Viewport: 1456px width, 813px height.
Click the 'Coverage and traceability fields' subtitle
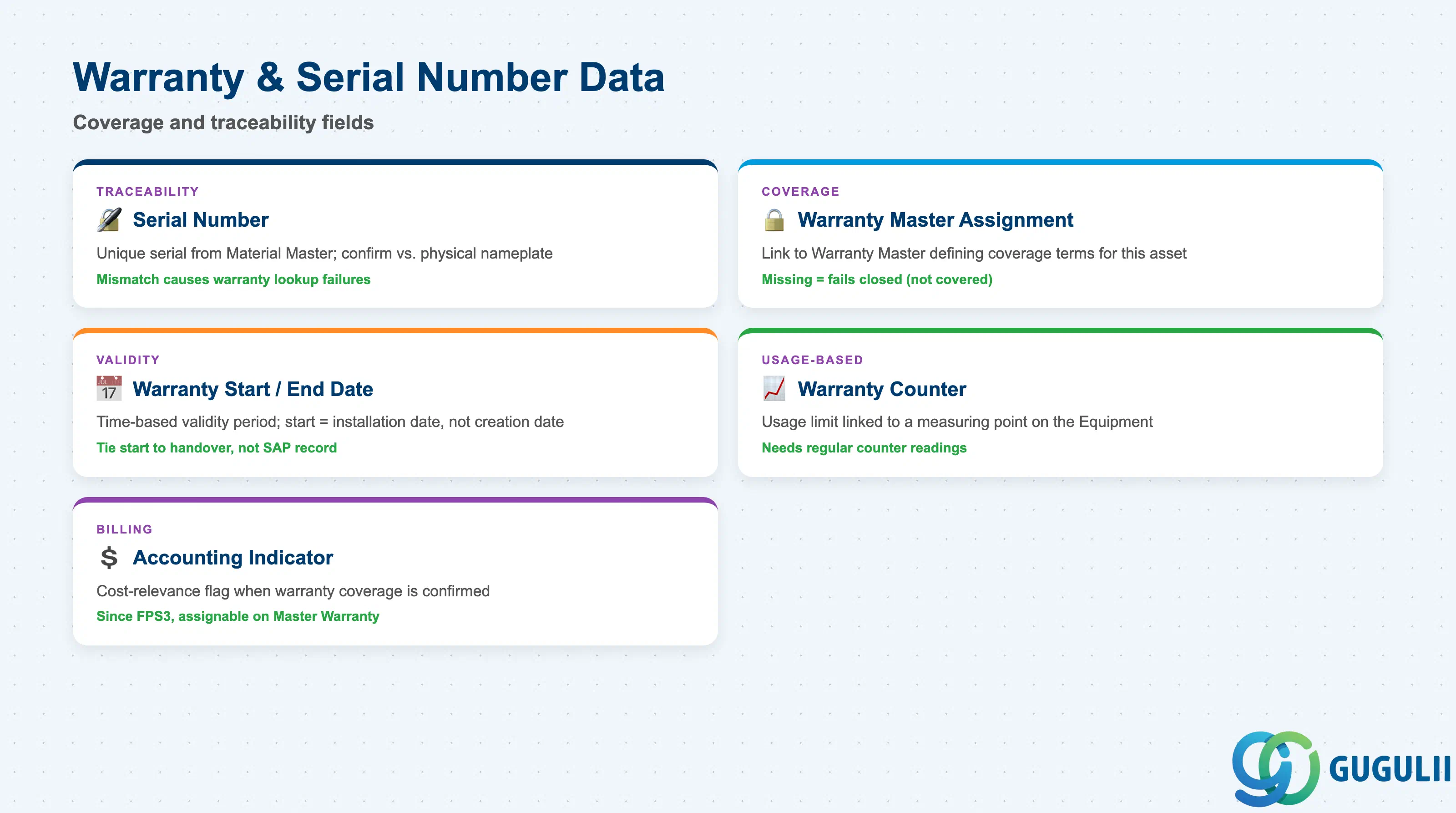tap(223, 123)
